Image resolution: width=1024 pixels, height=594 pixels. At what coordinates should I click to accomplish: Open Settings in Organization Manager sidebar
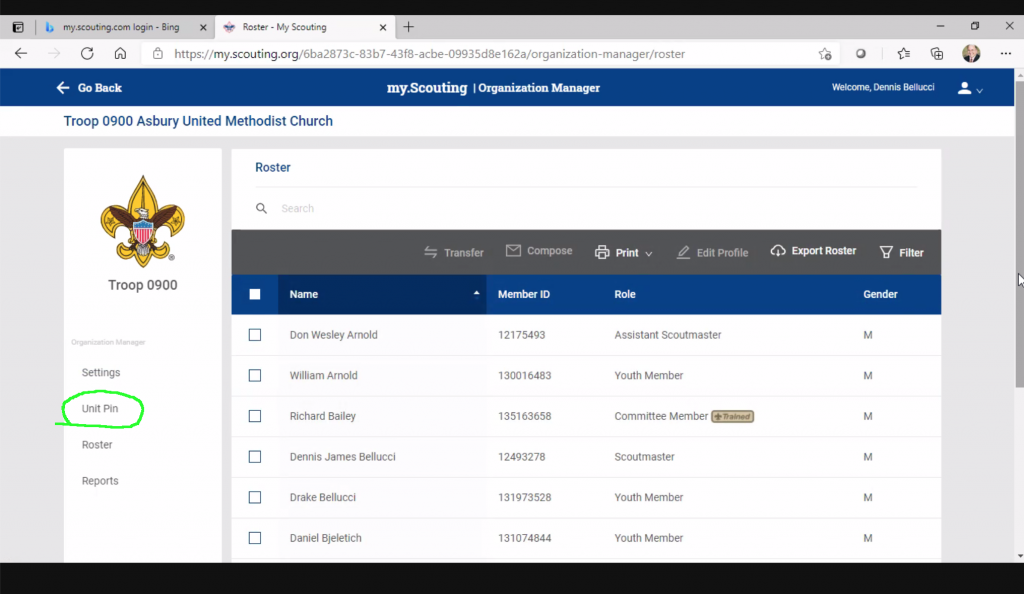pos(101,373)
